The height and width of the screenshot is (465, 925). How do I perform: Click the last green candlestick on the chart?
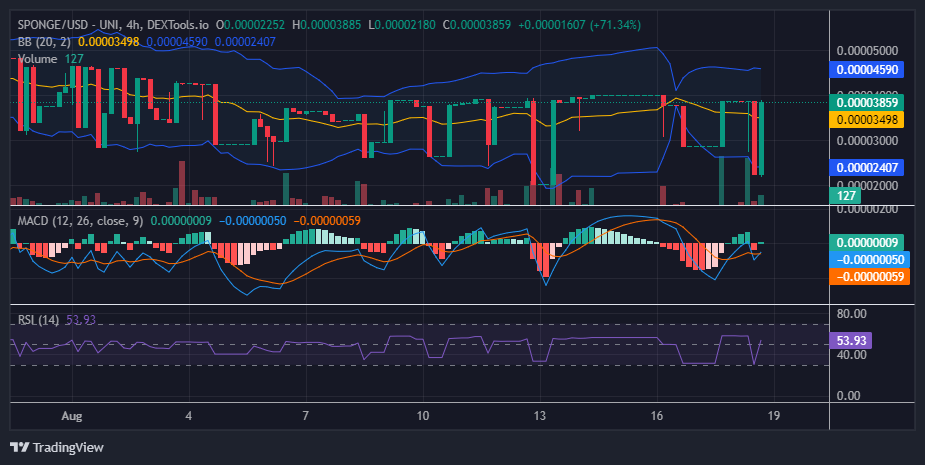click(x=762, y=138)
